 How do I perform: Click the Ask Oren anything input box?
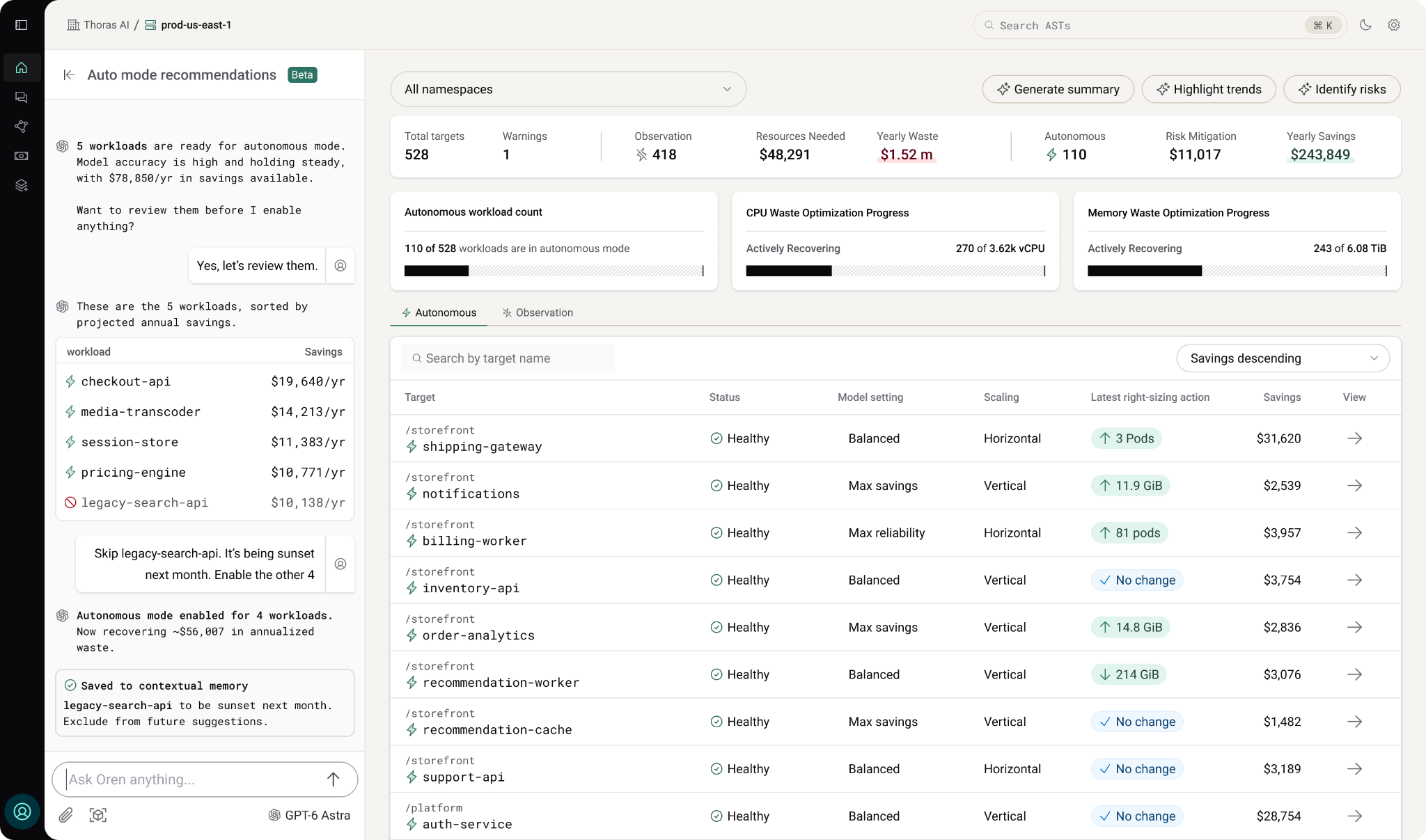(x=205, y=779)
